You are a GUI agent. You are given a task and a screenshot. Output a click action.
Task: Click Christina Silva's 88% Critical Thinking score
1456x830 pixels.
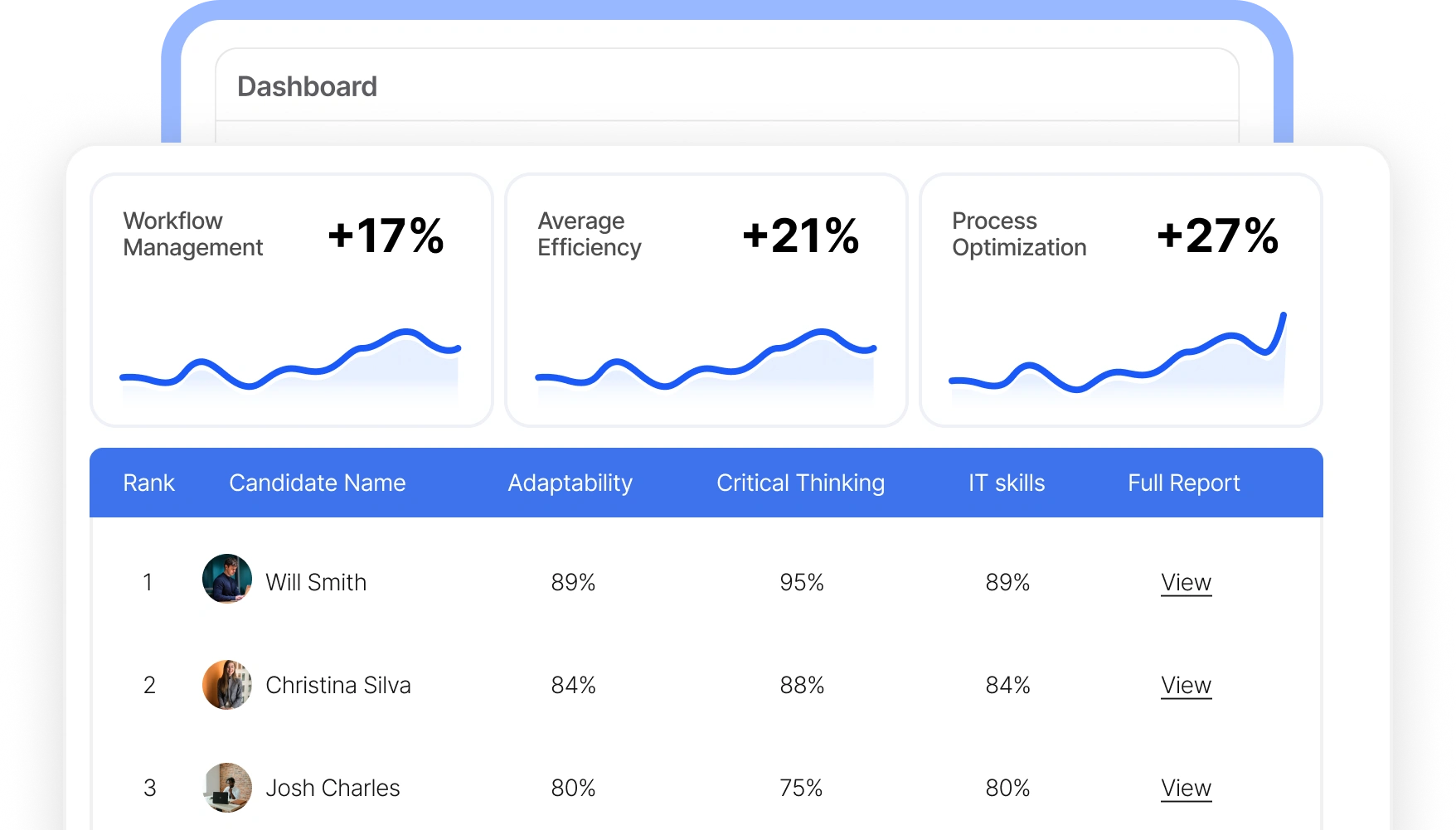click(802, 686)
